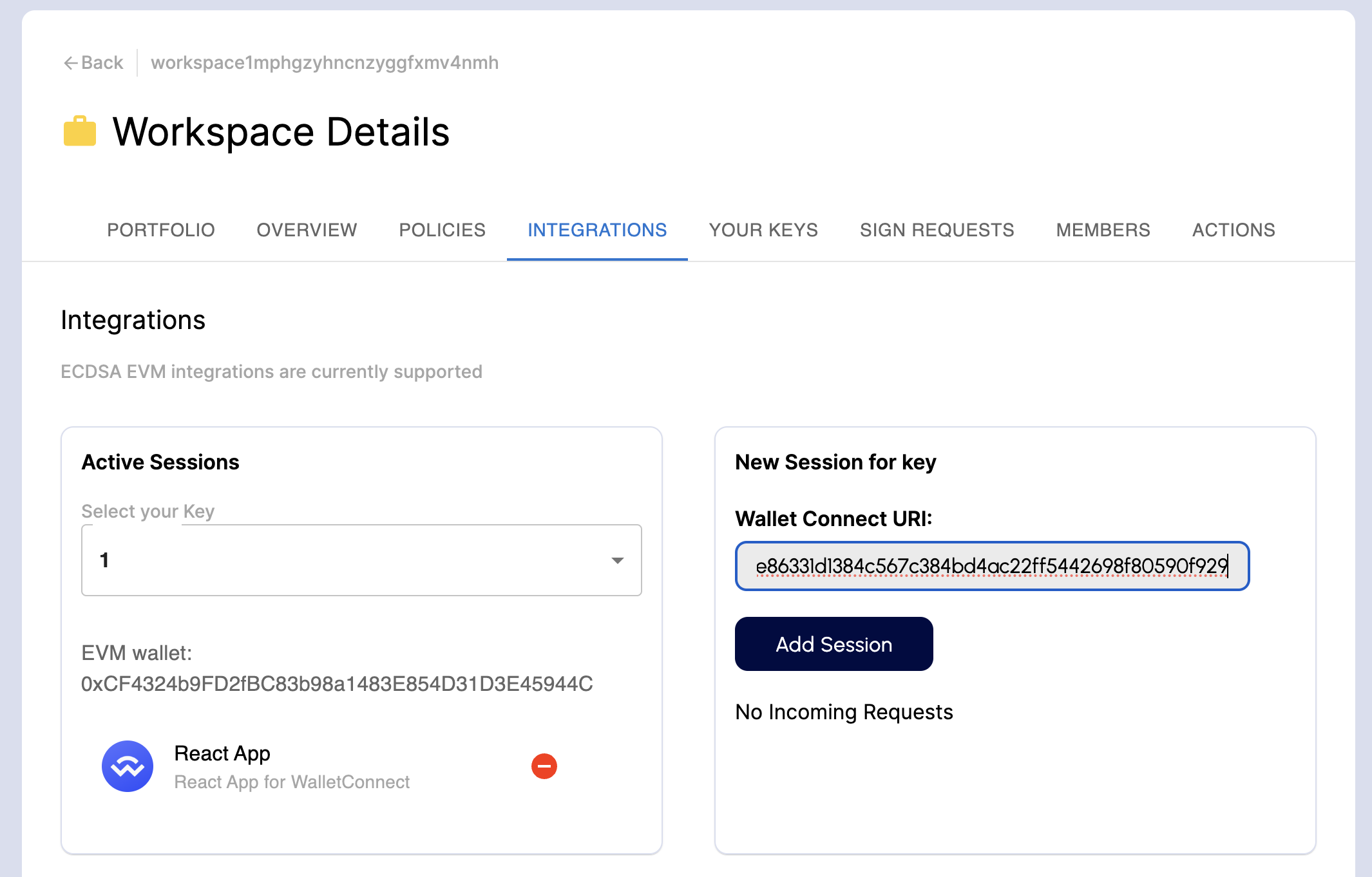Click the WalletConnect icon on React App
1372x877 pixels.
coord(126,765)
